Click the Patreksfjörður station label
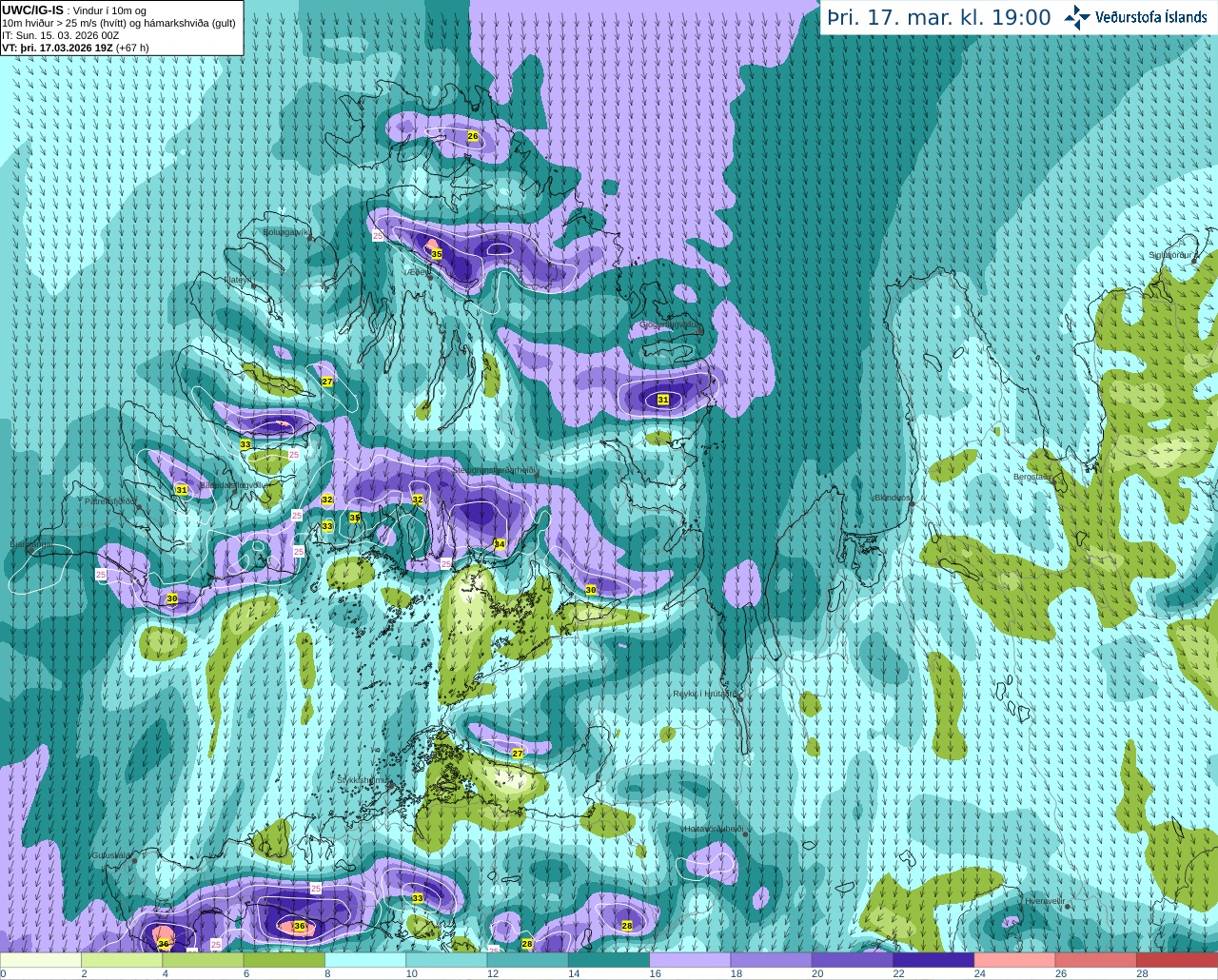 click(110, 500)
